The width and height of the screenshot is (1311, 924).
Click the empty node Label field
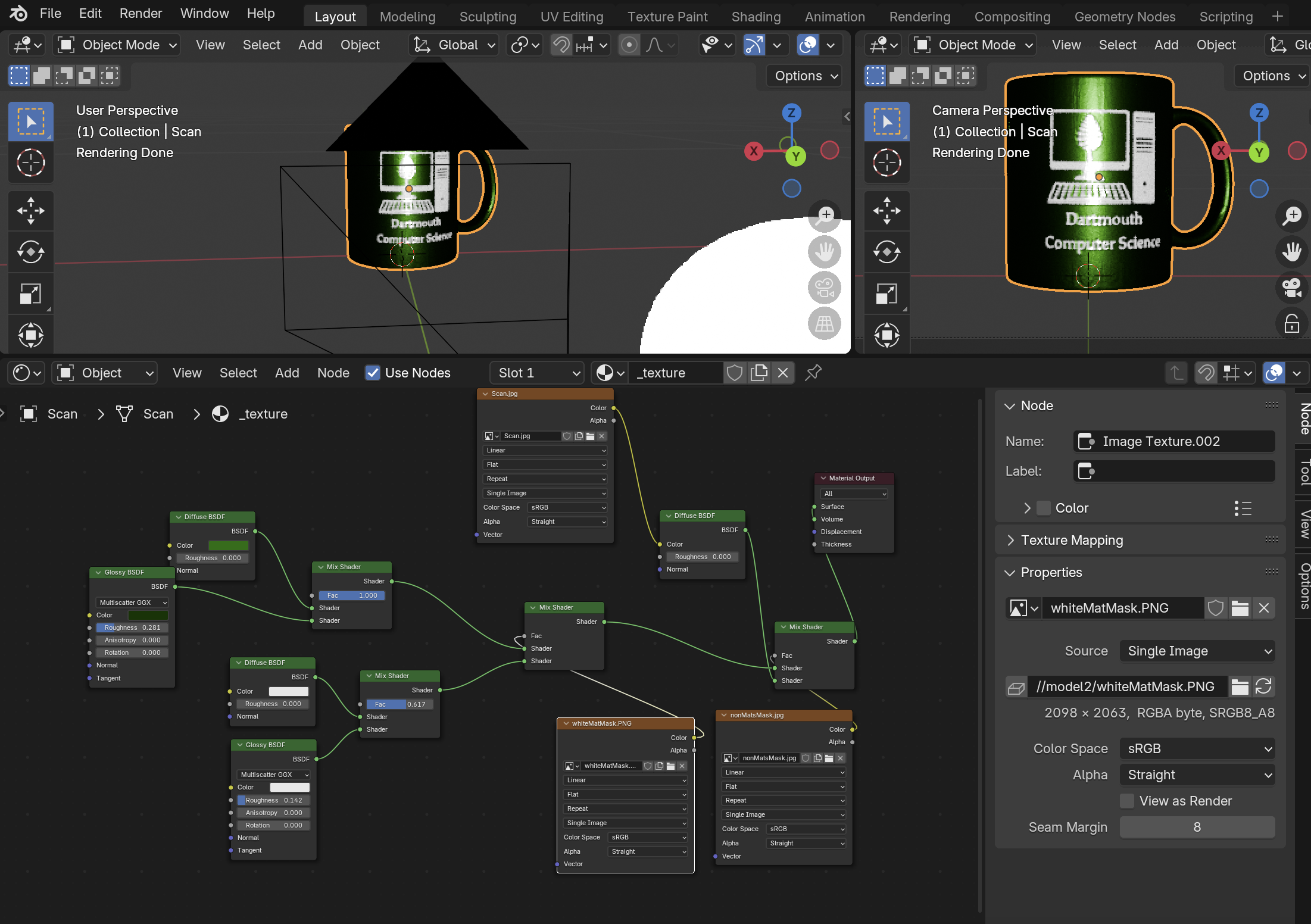click(1174, 471)
